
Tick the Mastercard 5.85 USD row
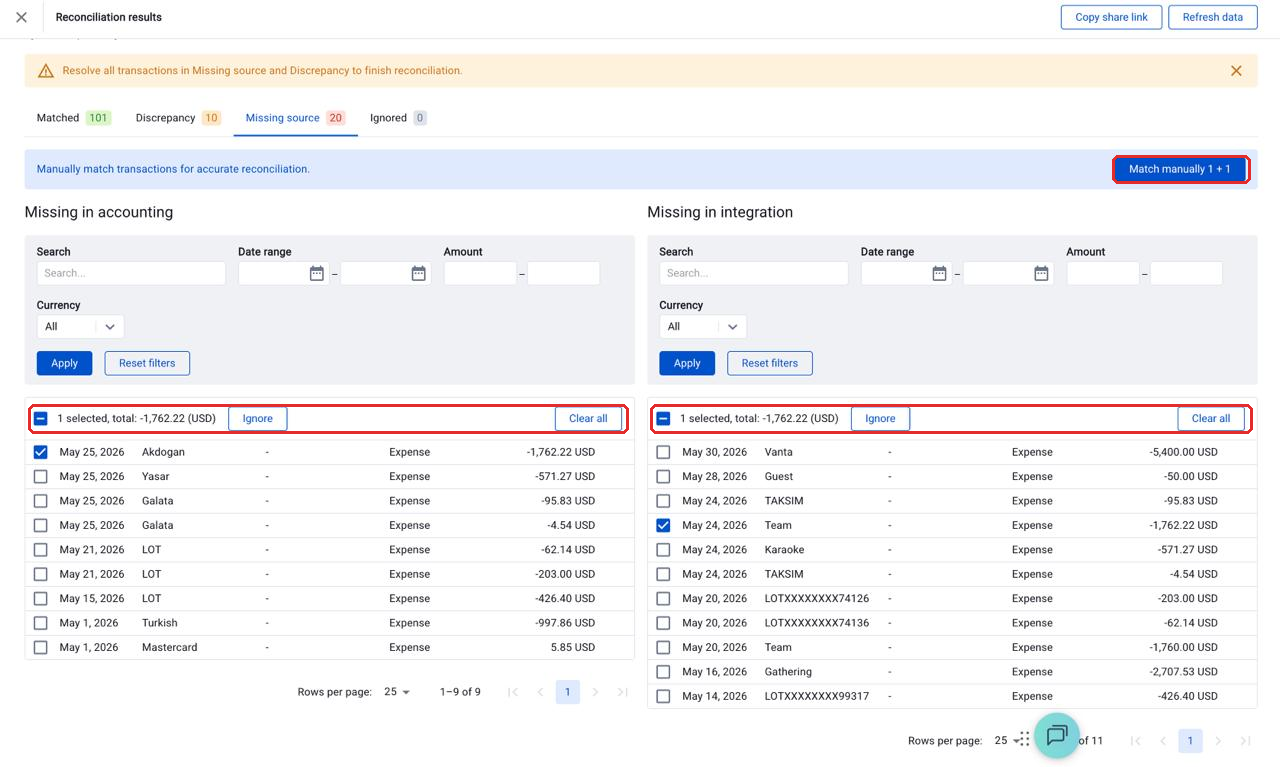click(41, 648)
